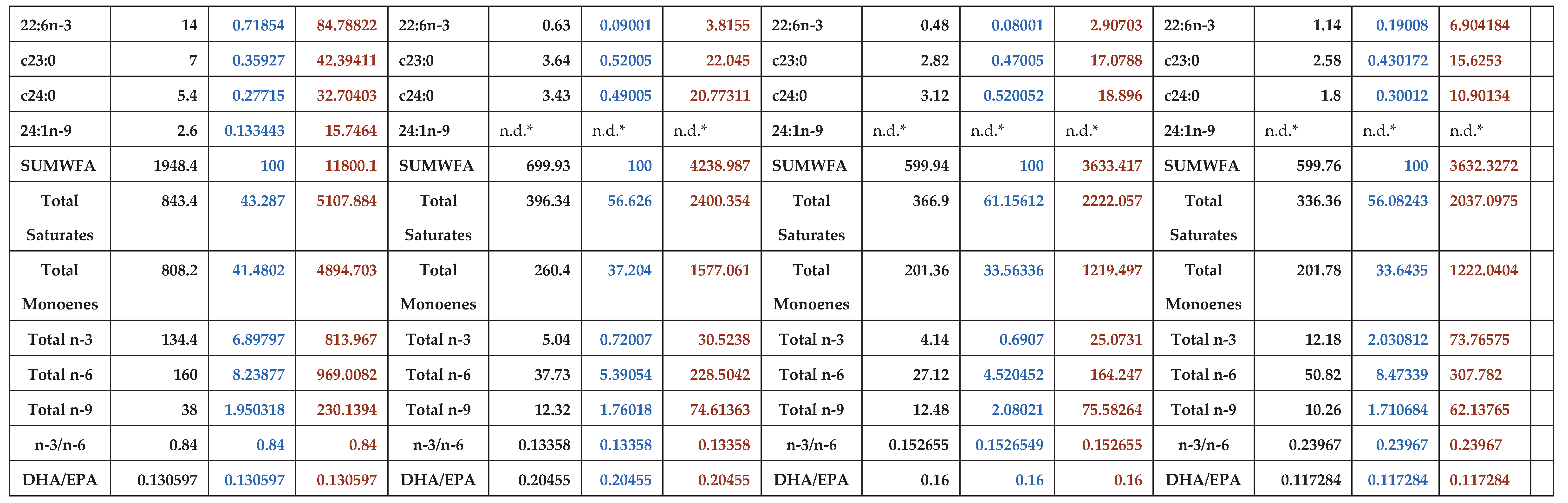Select the red value 1219.497
1568x503 pixels.
point(1112,270)
